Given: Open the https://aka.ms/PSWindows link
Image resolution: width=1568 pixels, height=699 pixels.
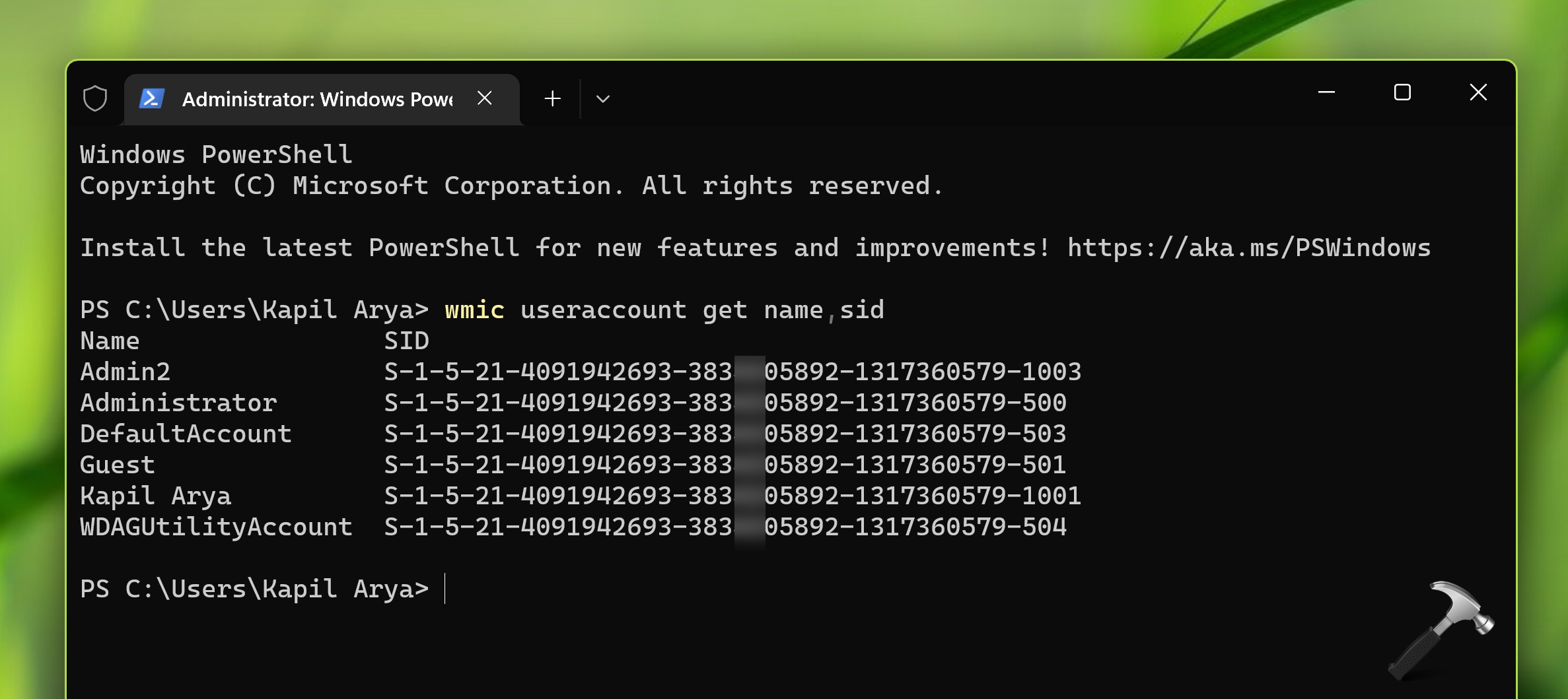Looking at the screenshot, I should coord(1249,248).
